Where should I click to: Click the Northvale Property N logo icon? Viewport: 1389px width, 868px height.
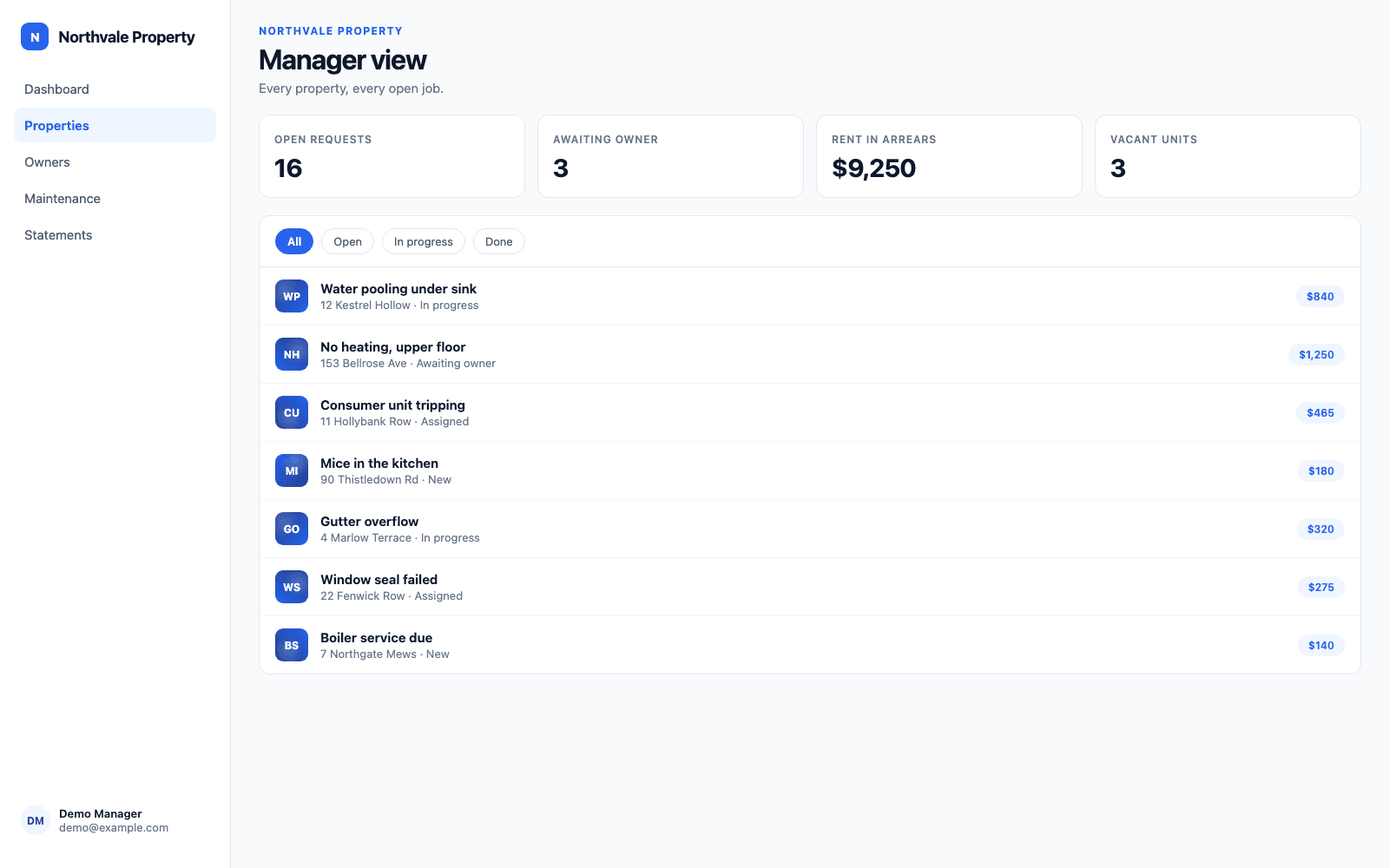[35, 36]
